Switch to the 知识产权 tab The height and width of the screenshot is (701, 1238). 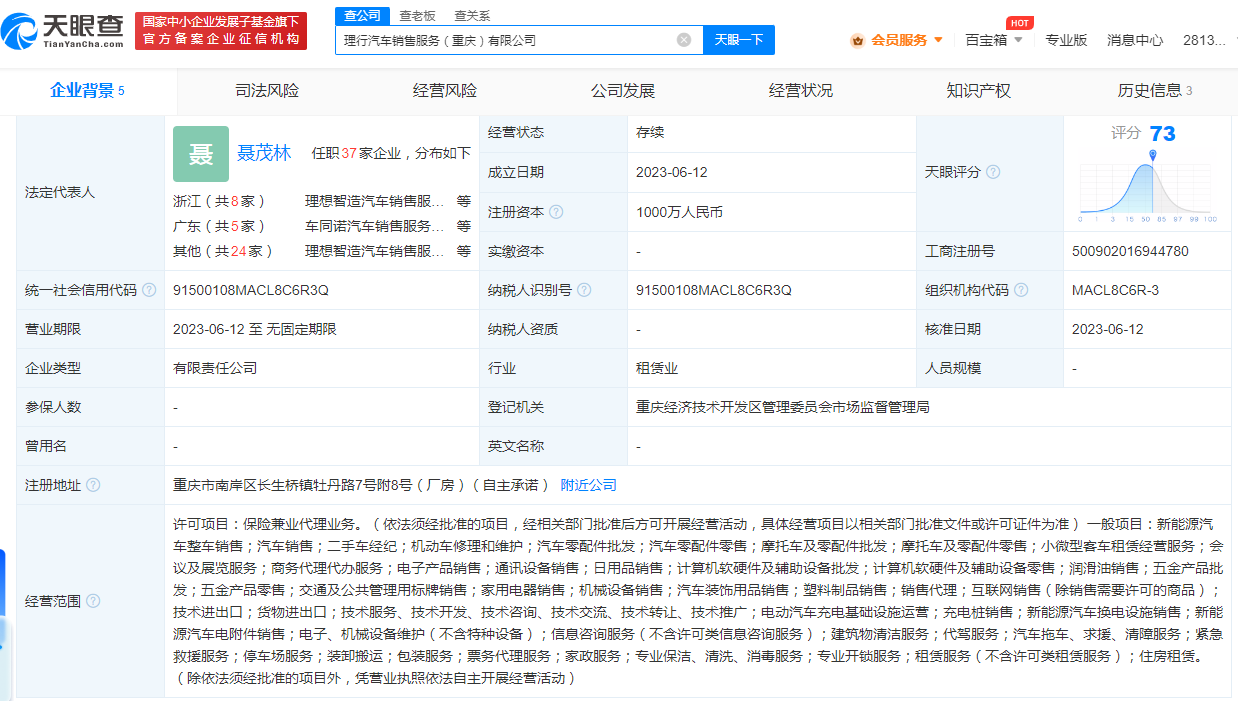(979, 91)
